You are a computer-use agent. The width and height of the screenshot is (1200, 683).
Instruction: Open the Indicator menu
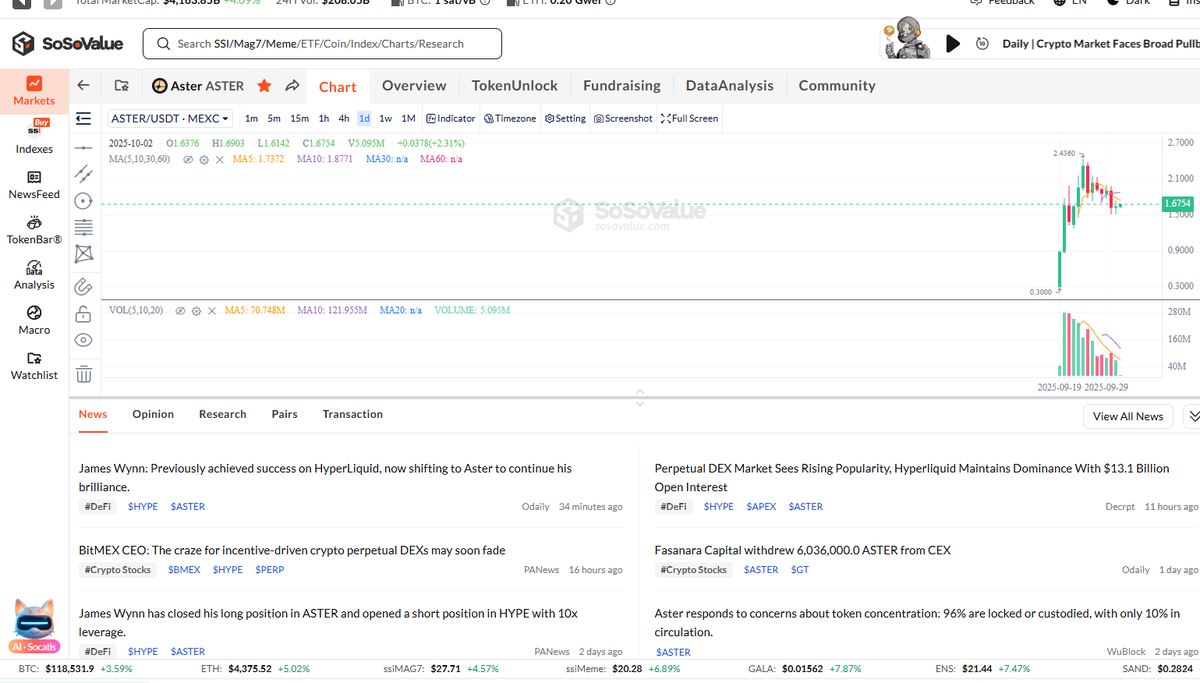click(450, 118)
